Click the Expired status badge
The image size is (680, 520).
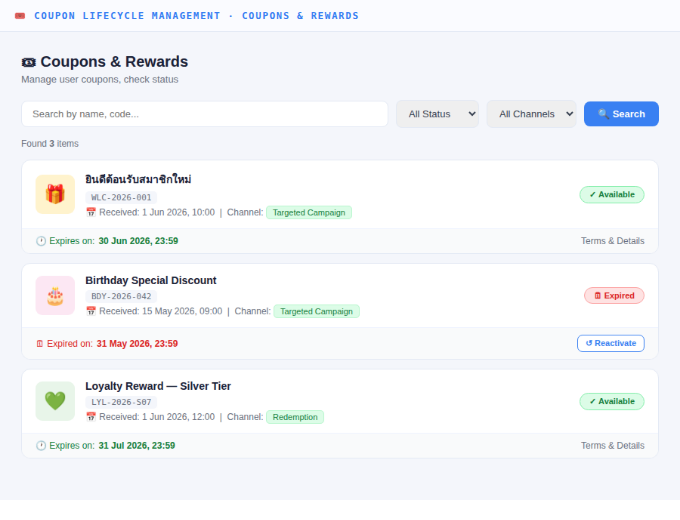click(614, 296)
